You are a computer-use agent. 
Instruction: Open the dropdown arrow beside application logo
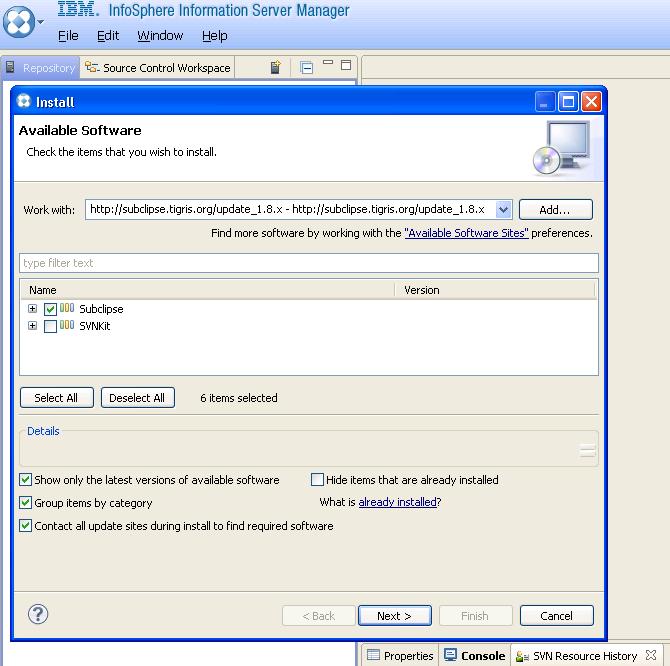coord(41,21)
